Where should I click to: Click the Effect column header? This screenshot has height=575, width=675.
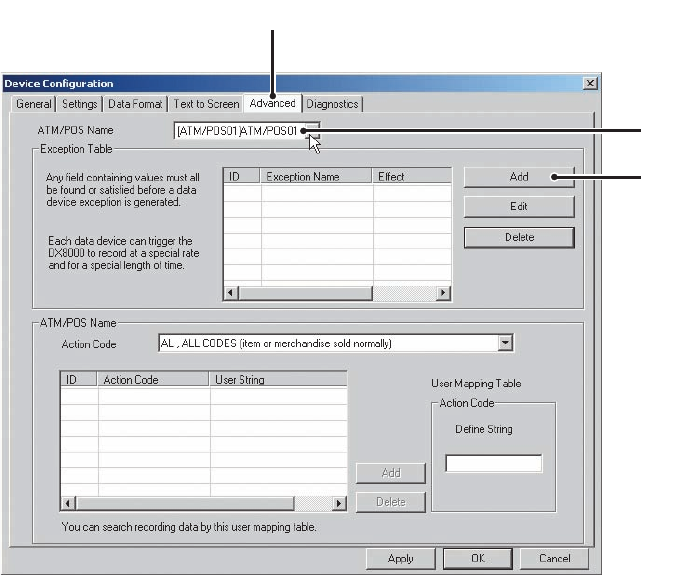(x=412, y=176)
